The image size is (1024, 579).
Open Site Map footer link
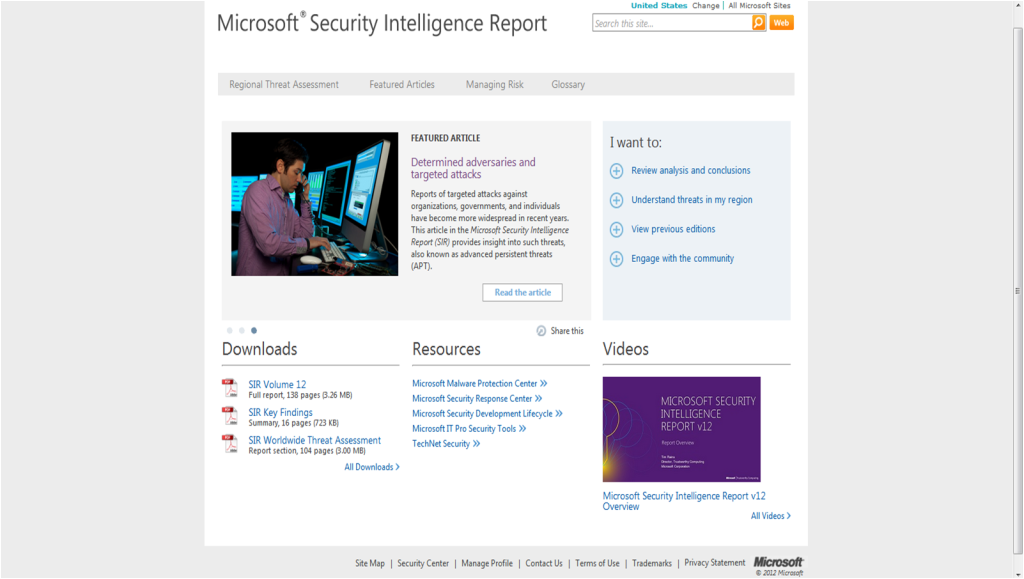pos(370,563)
